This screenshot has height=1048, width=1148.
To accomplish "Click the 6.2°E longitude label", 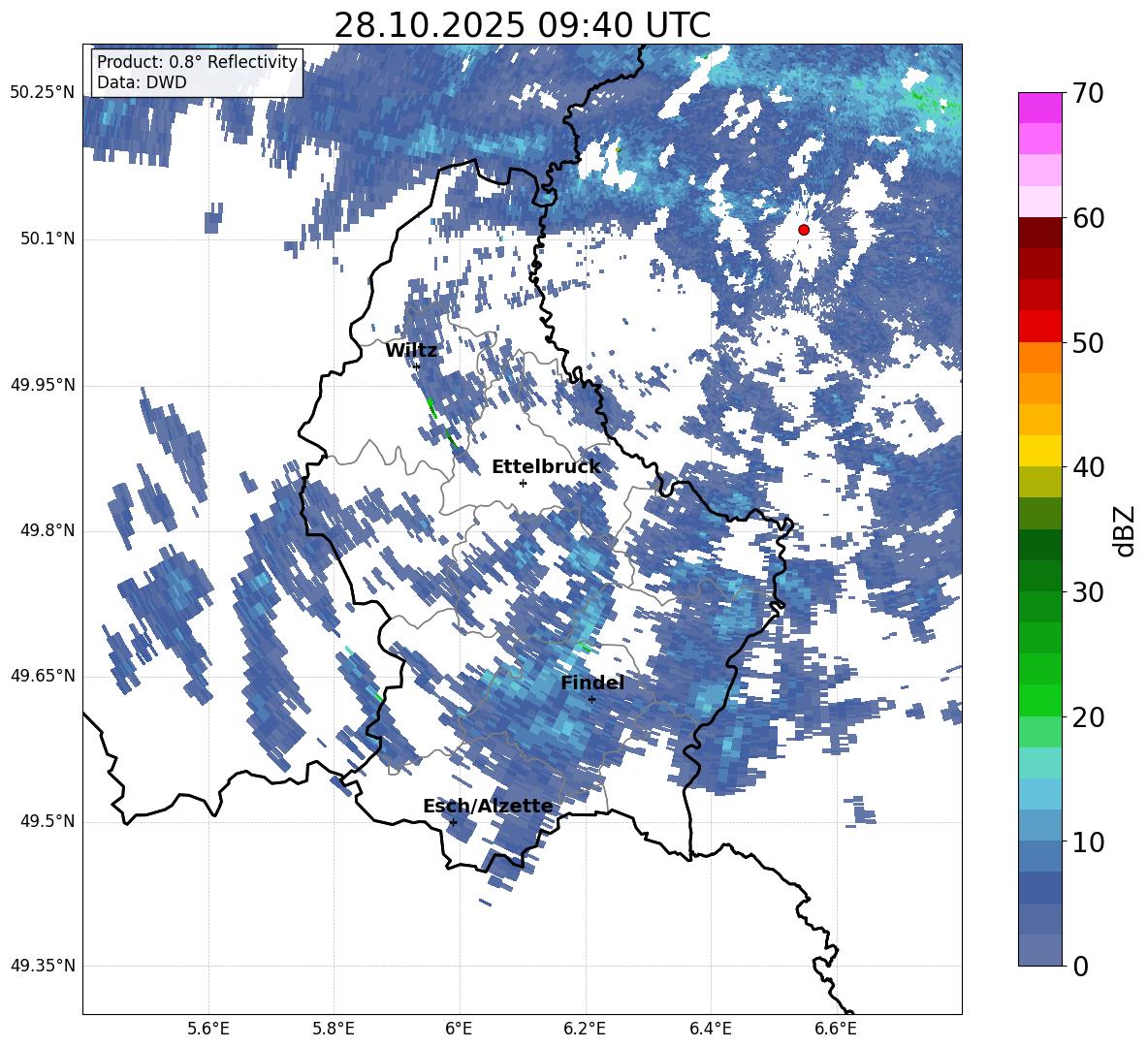I will (x=585, y=1029).
